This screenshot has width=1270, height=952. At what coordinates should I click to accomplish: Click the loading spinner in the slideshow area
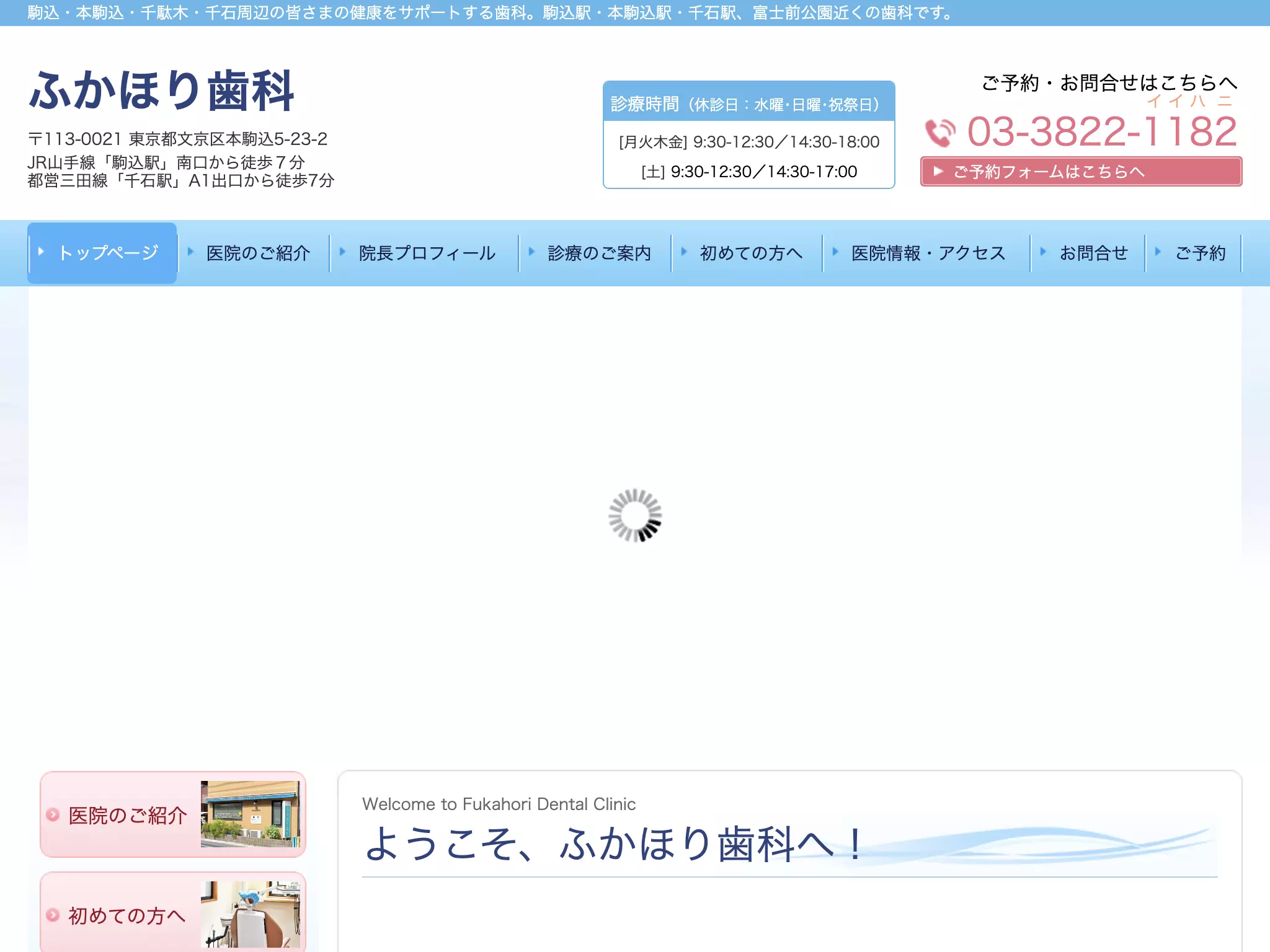tap(635, 516)
